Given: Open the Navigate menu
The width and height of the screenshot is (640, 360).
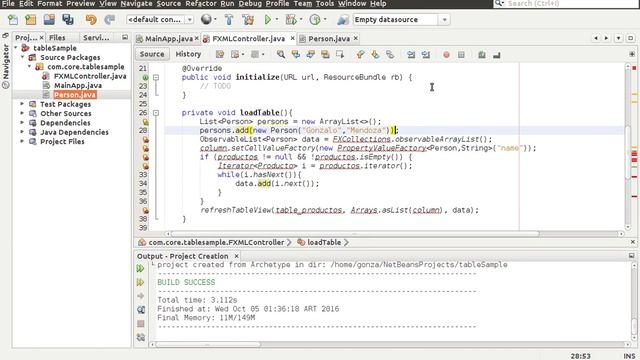Looking at the screenshot, I should coord(136,4).
